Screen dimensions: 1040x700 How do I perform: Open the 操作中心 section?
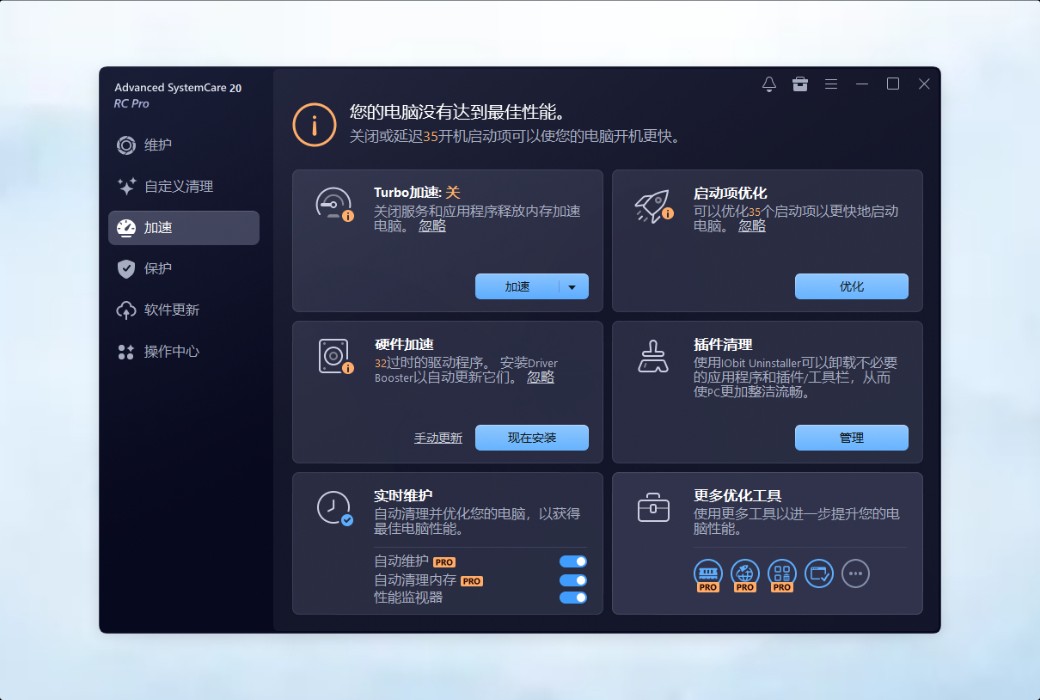click(x=184, y=352)
